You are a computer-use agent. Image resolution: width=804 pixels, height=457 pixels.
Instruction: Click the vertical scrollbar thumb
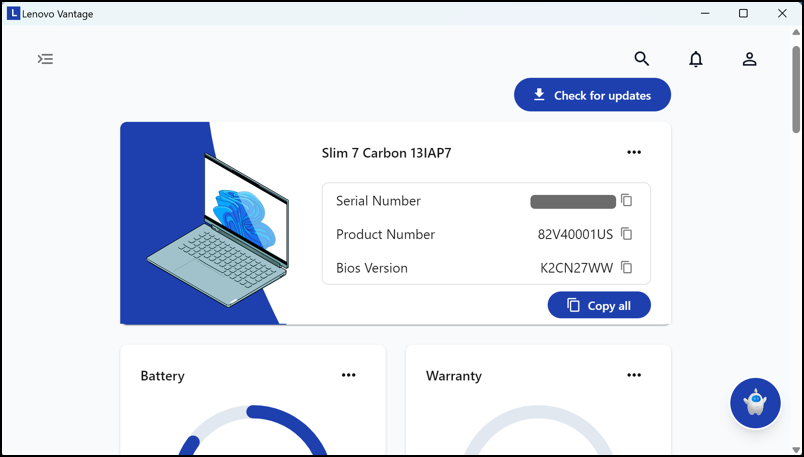[x=796, y=90]
